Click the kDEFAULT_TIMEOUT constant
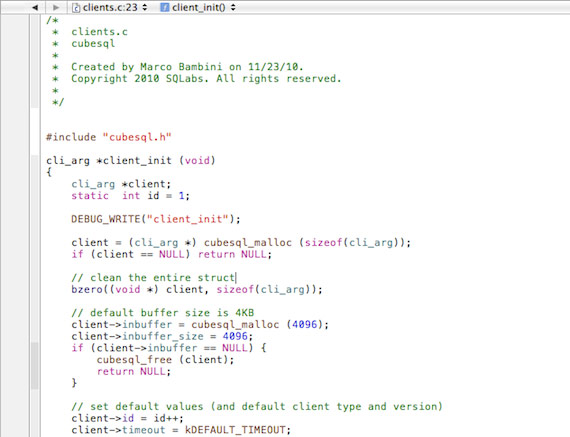This screenshot has width=570, height=437. click(x=235, y=430)
